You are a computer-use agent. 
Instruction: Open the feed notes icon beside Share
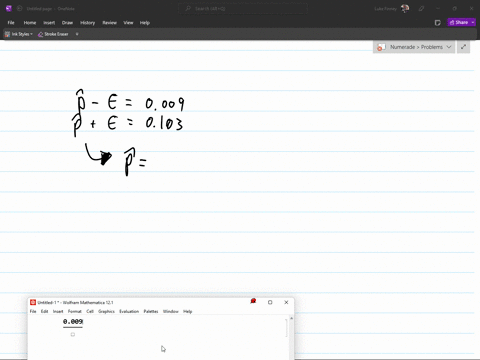[x=438, y=23]
